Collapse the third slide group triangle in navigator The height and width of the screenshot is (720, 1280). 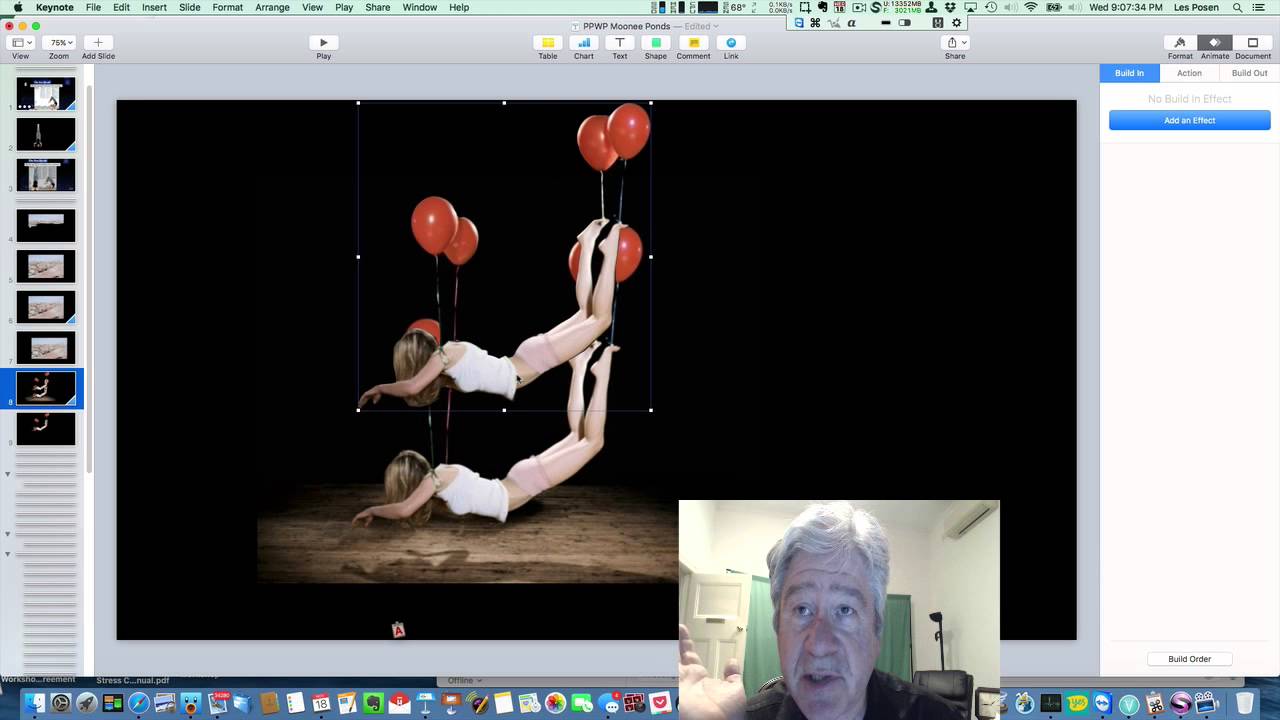[8, 554]
